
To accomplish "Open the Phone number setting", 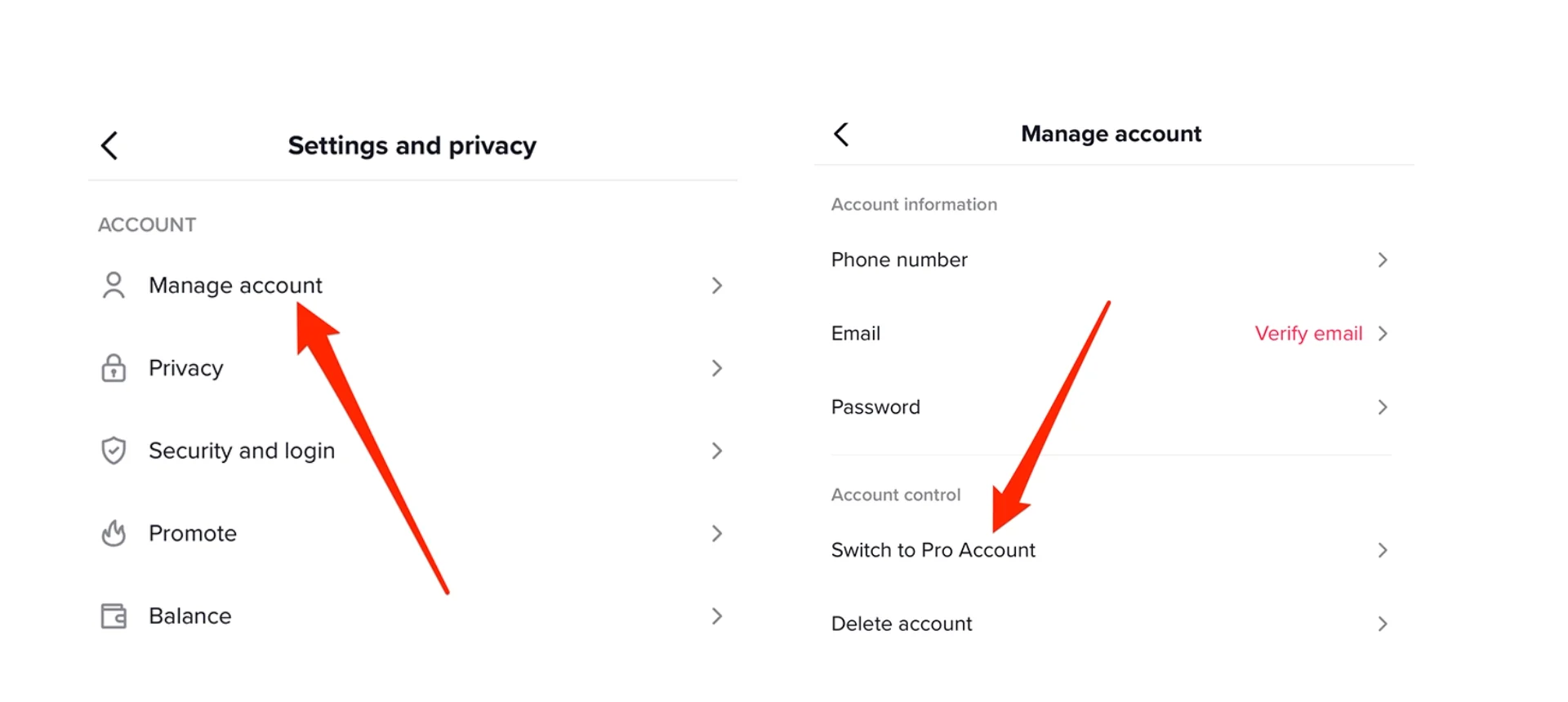I will pos(1111,260).
